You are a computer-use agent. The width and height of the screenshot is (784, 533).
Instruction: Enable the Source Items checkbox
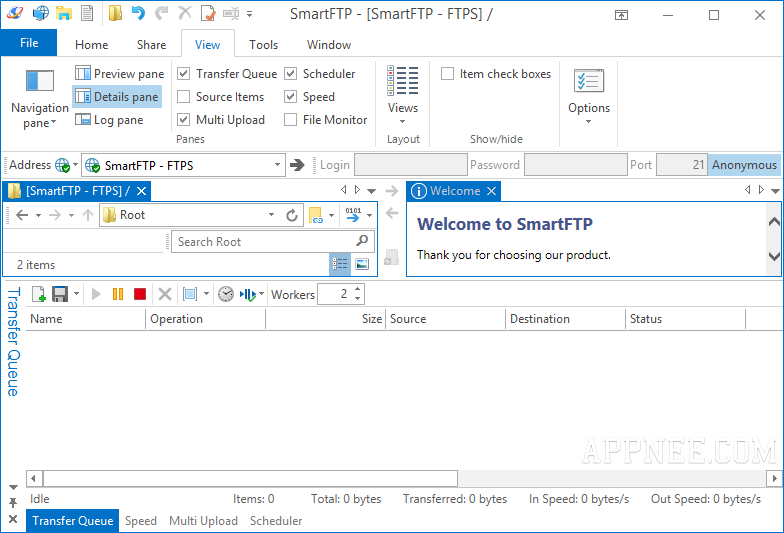[x=184, y=96]
